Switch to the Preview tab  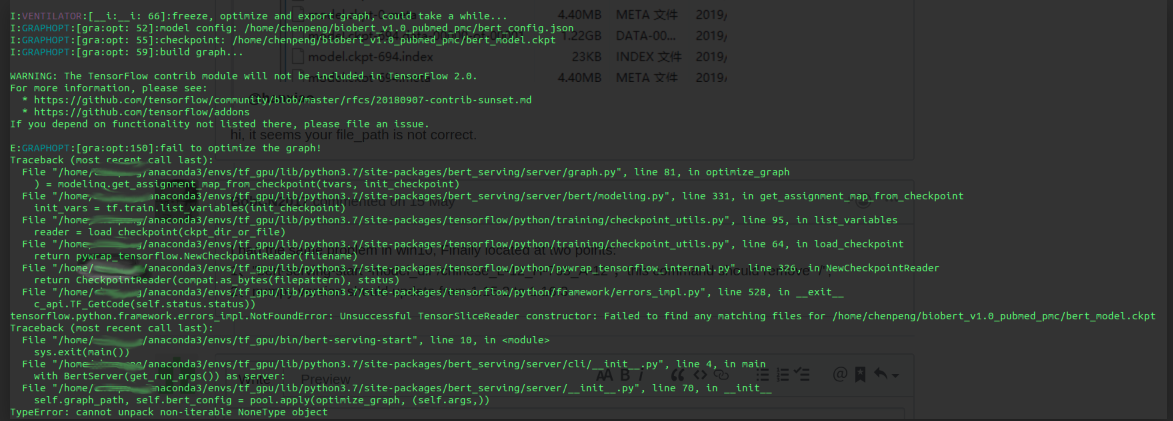point(325,379)
